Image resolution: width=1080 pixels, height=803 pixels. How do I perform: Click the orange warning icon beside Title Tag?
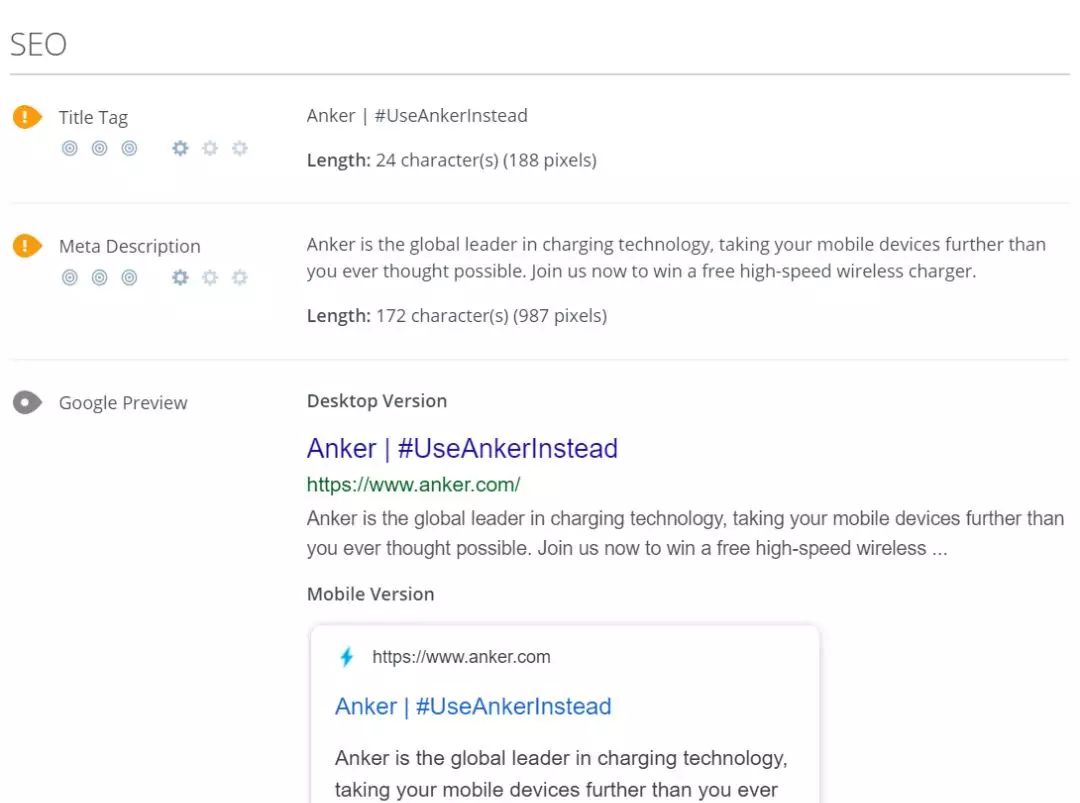(x=27, y=117)
